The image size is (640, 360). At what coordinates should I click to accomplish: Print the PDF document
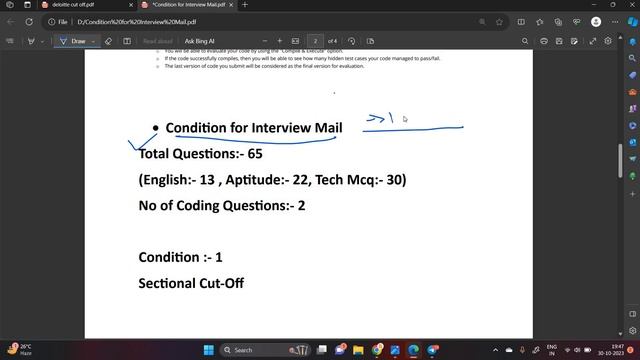point(544,41)
